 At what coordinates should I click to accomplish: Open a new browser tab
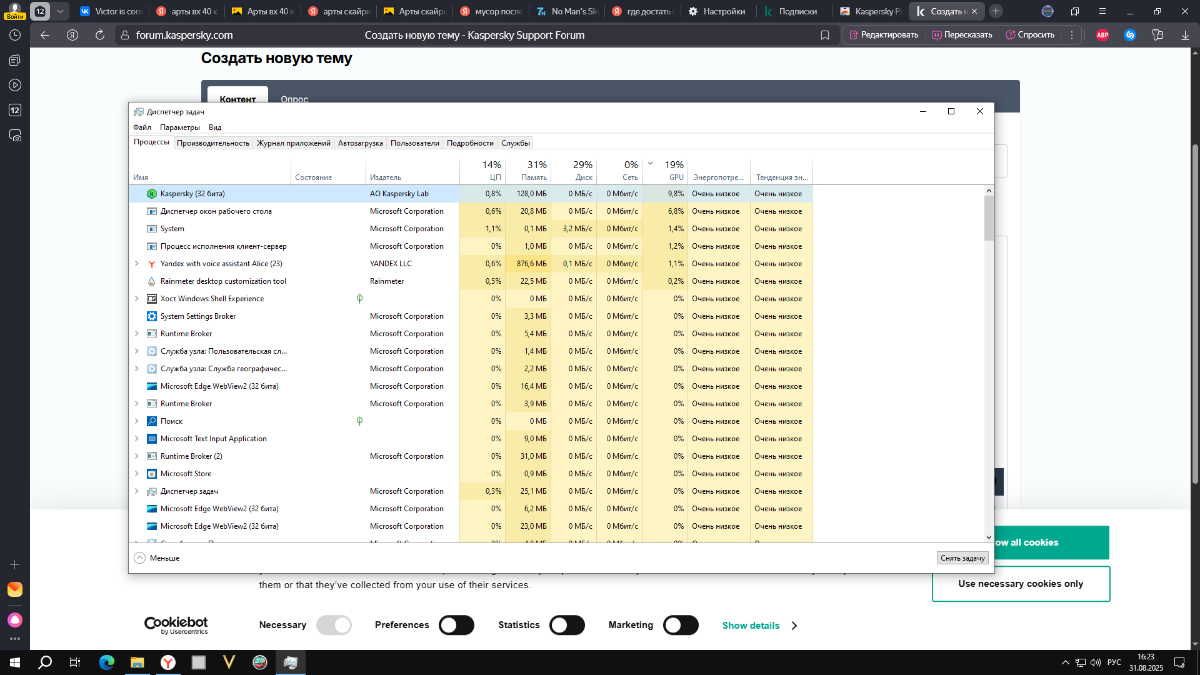[x=995, y=11]
